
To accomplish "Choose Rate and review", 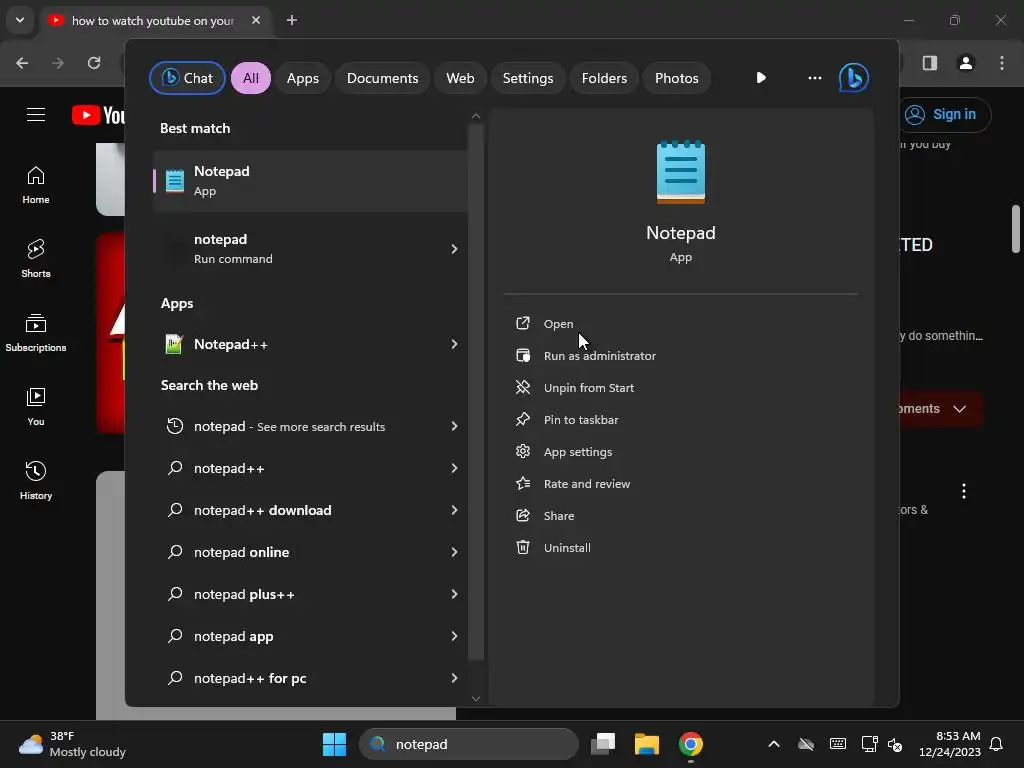I will click(586, 484).
